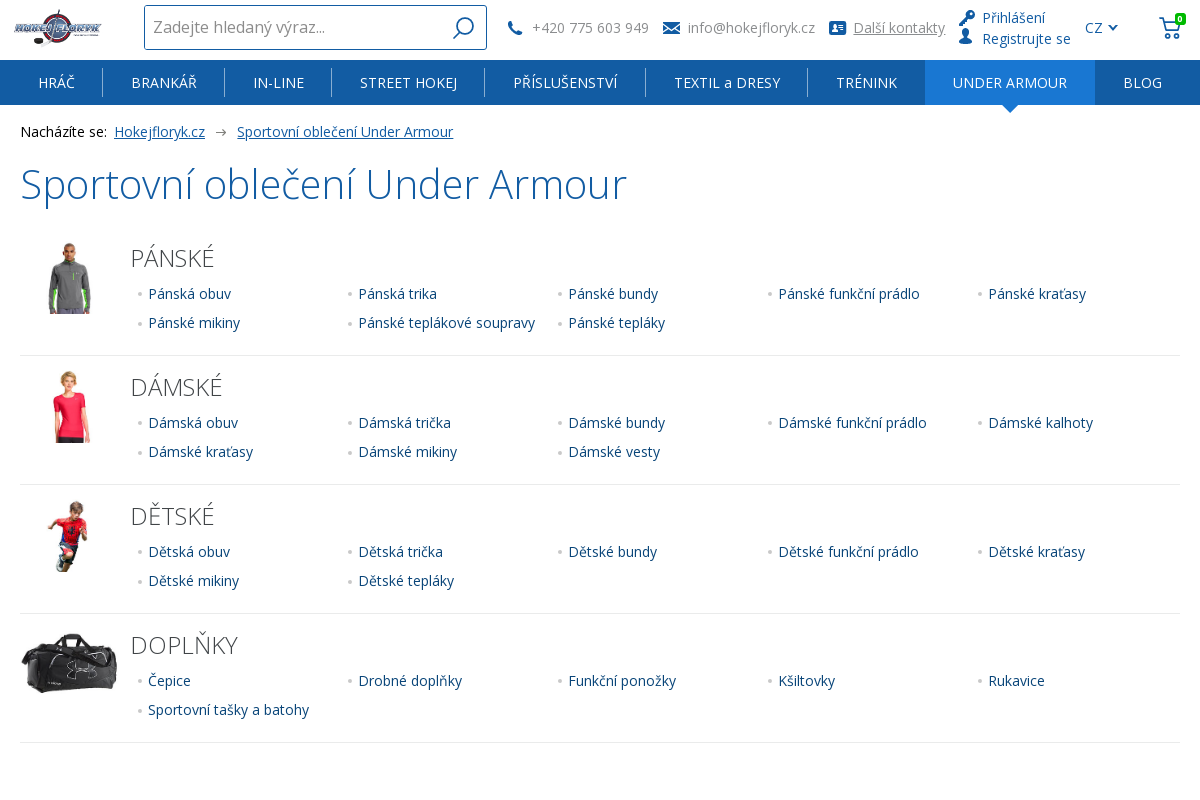The width and height of the screenshot is (1200, 800).
Task: Open the shopping cart icon
Action: tap(1170, 28)
